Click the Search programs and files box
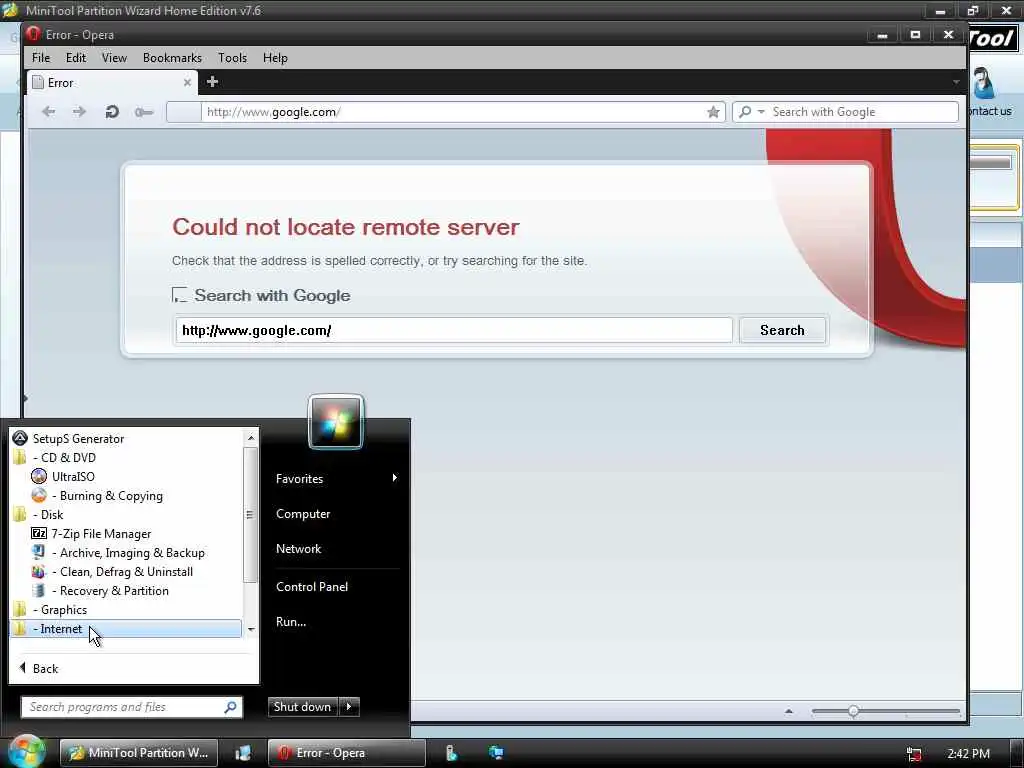 tap(131, 707)
